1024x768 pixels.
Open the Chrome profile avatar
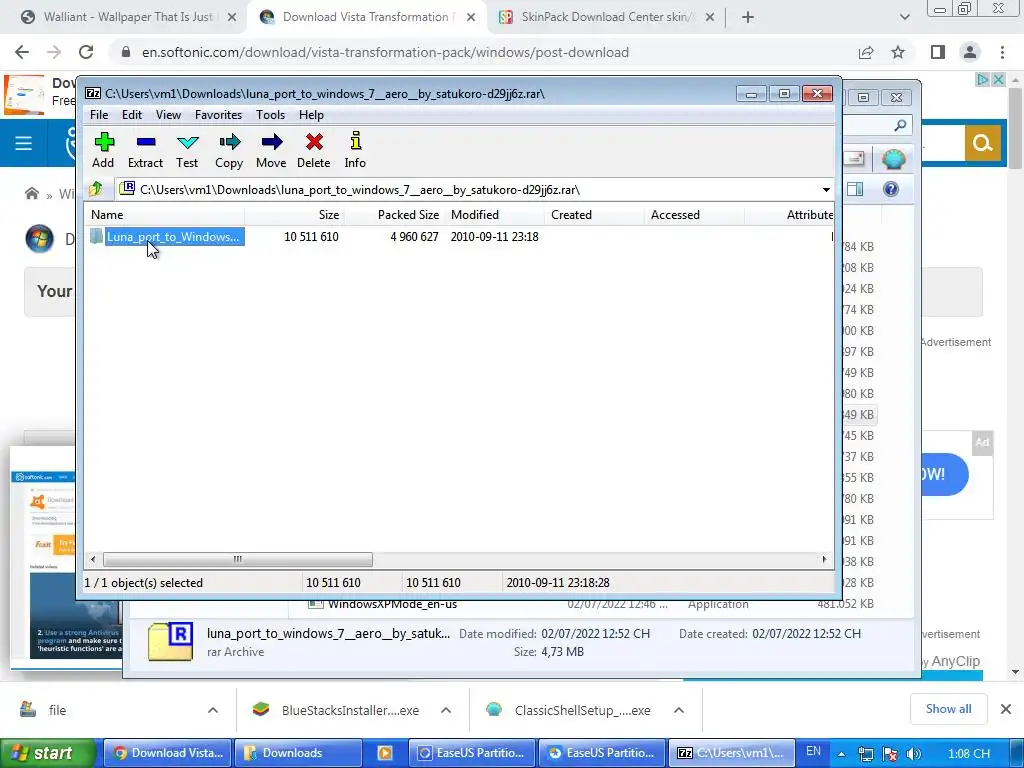point(970,52)
